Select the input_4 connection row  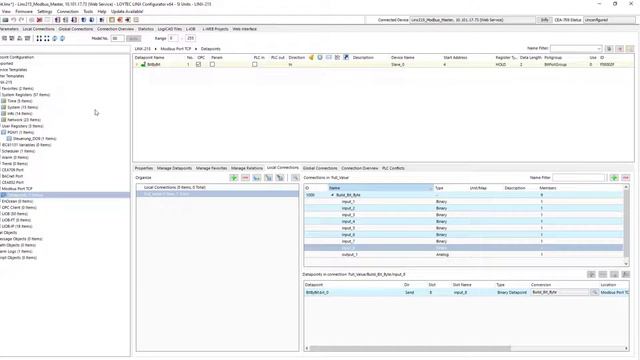(x=463, y=222)
